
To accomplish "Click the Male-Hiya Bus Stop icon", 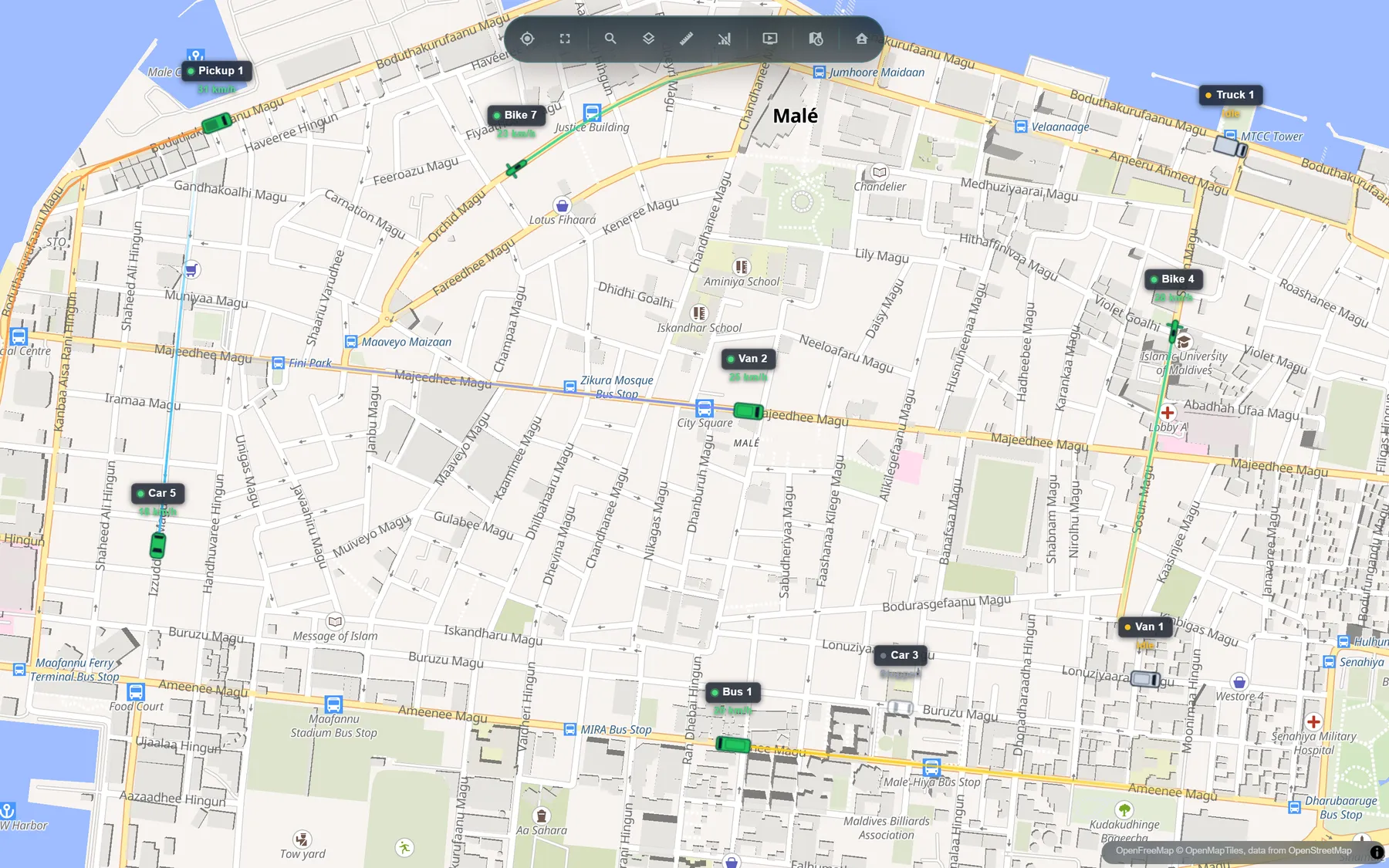I will pos(931,768).
